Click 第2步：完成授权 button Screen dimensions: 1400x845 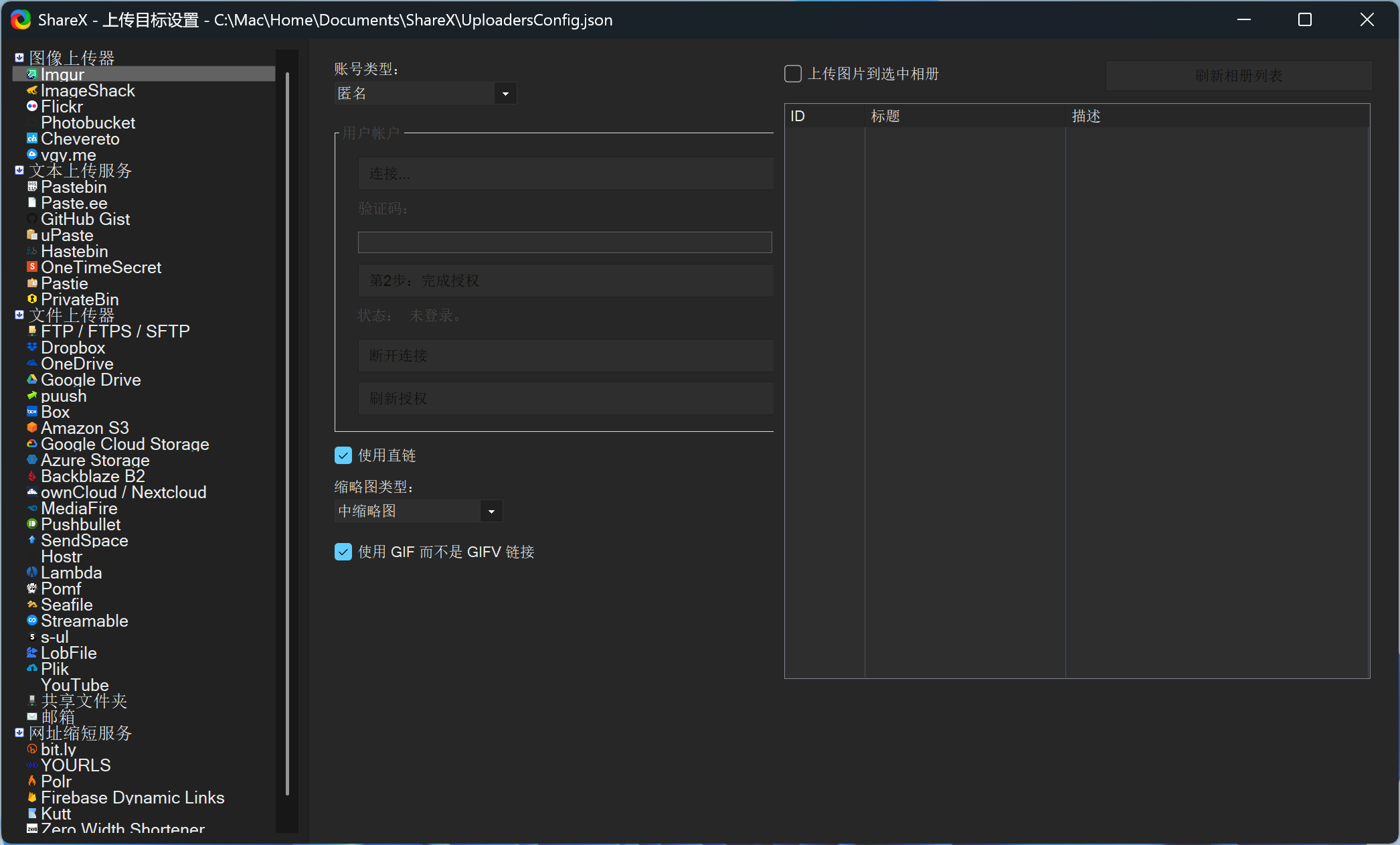[x=565, y=281]
